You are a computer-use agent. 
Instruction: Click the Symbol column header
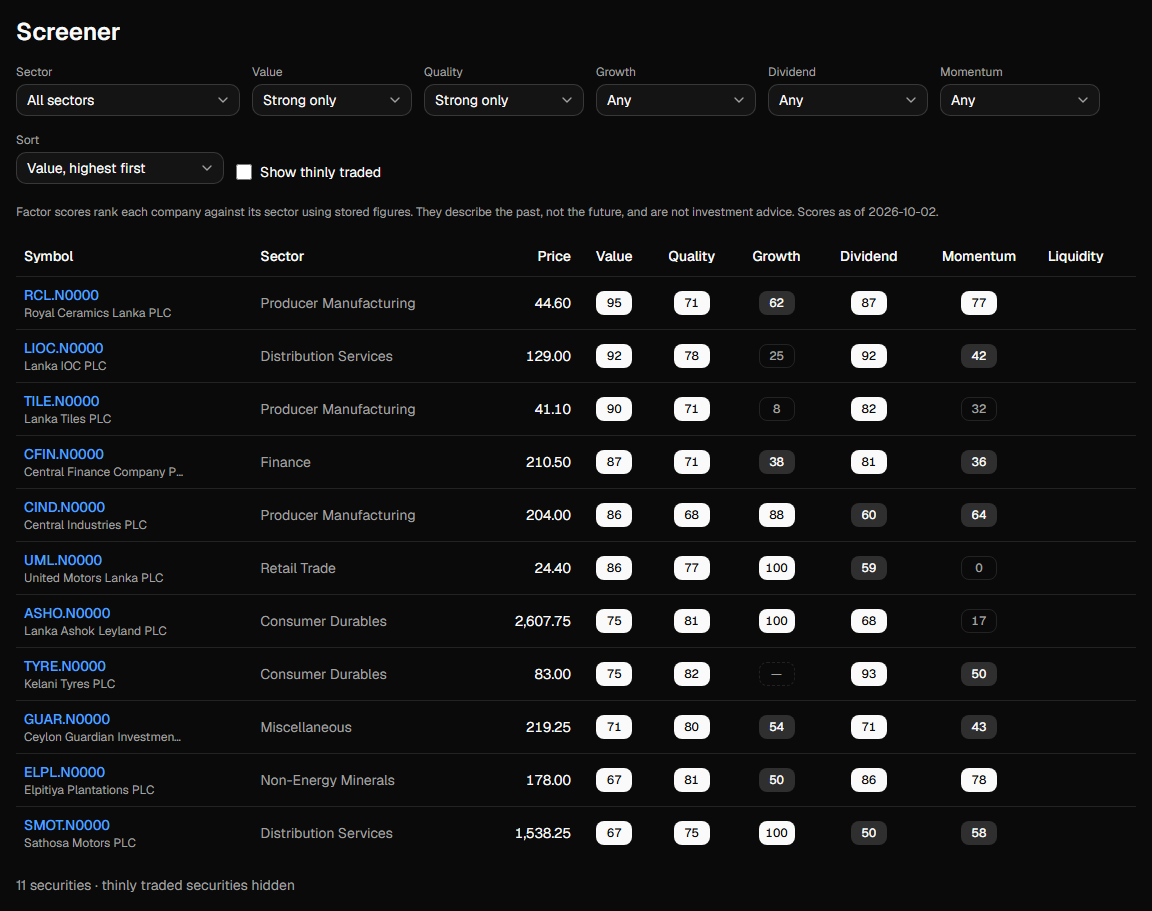pyautogui.click(x=48, y=256)
